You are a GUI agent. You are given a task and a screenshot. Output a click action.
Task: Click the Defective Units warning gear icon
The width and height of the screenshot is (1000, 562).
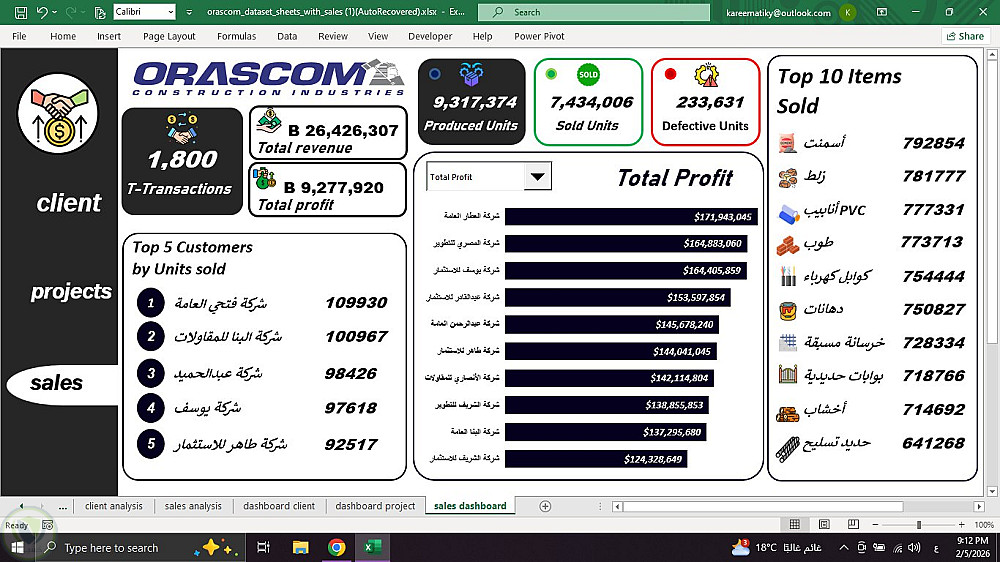707,75
